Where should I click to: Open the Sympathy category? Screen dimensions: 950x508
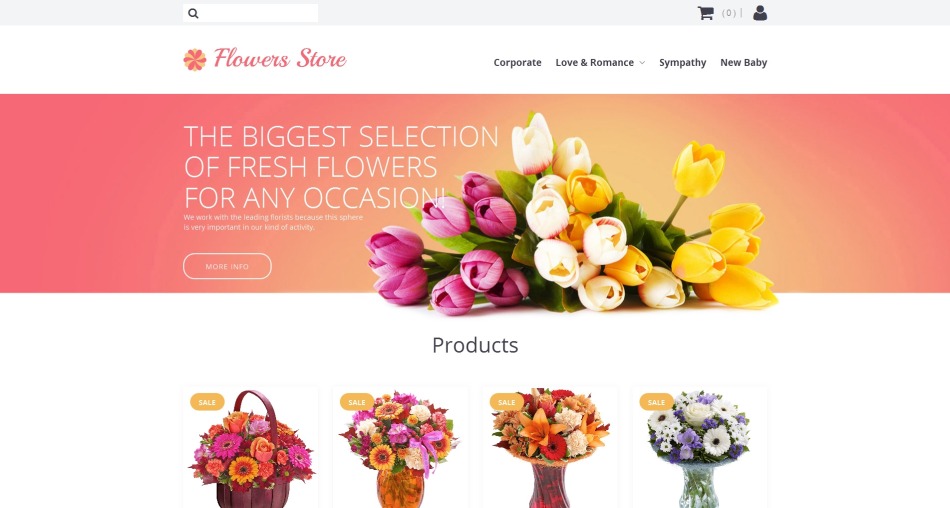click(x=683, y=62)
